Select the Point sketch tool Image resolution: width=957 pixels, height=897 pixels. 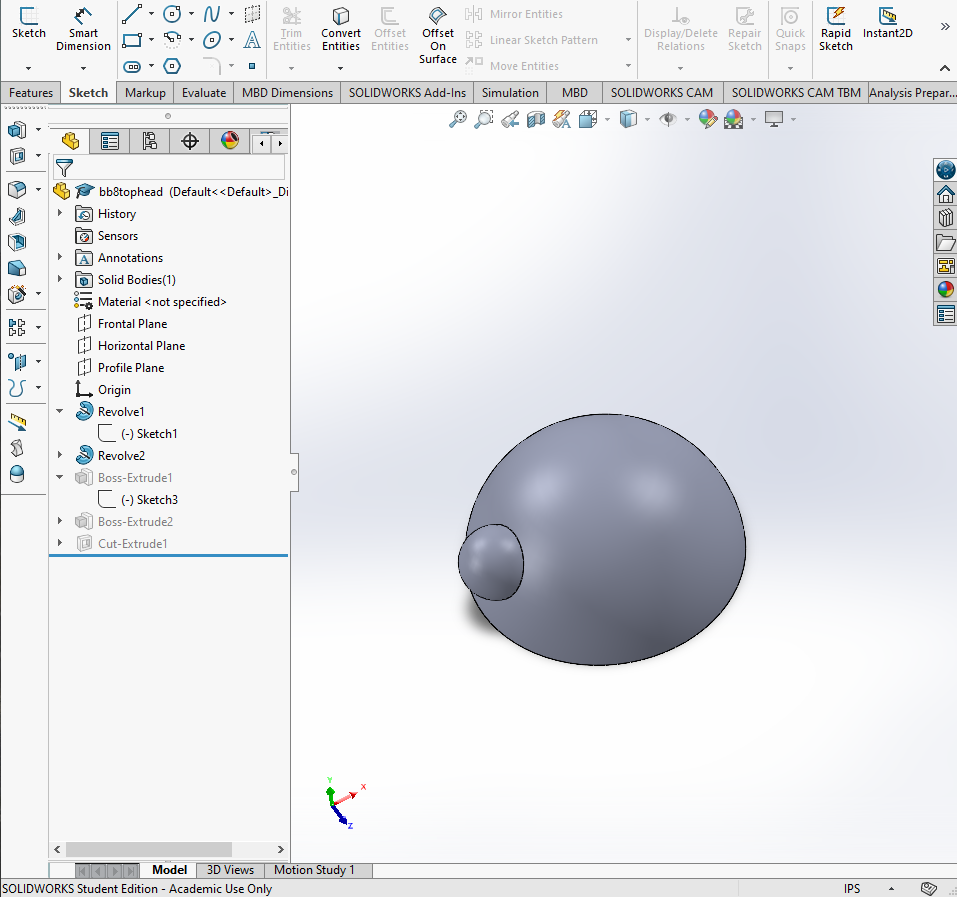pos(252,66)
